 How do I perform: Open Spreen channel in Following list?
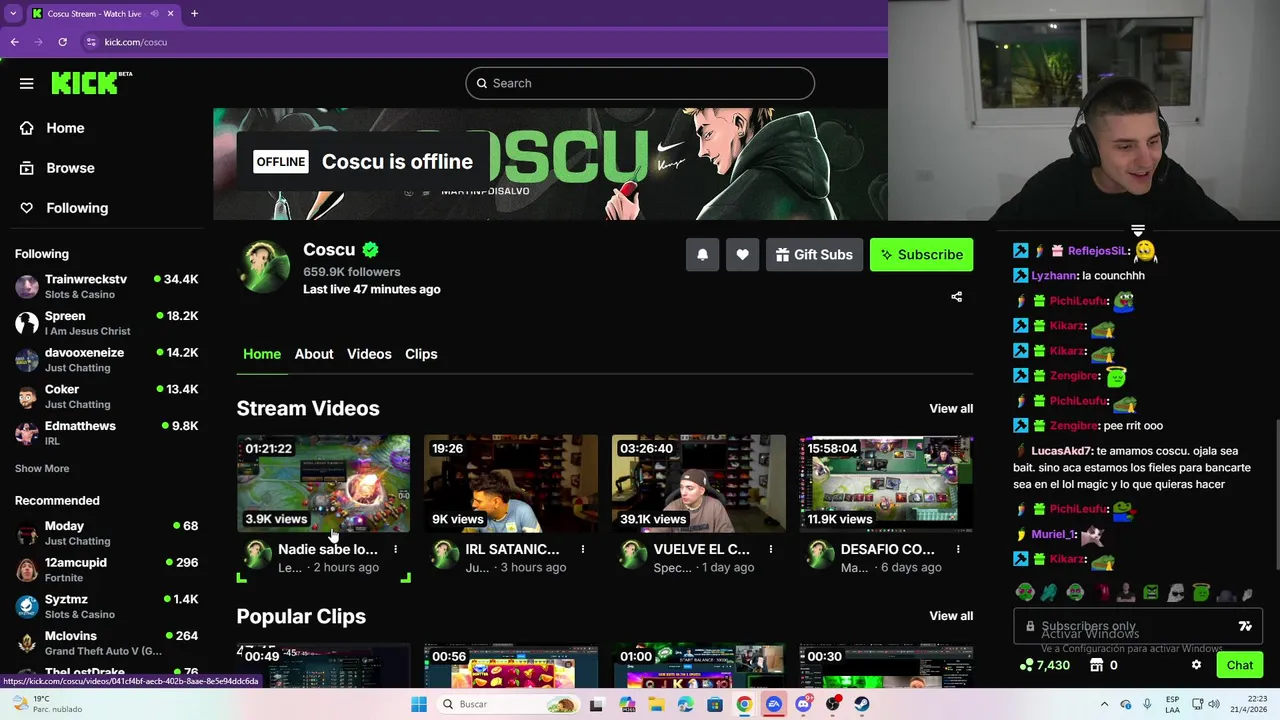coord(106,323)
